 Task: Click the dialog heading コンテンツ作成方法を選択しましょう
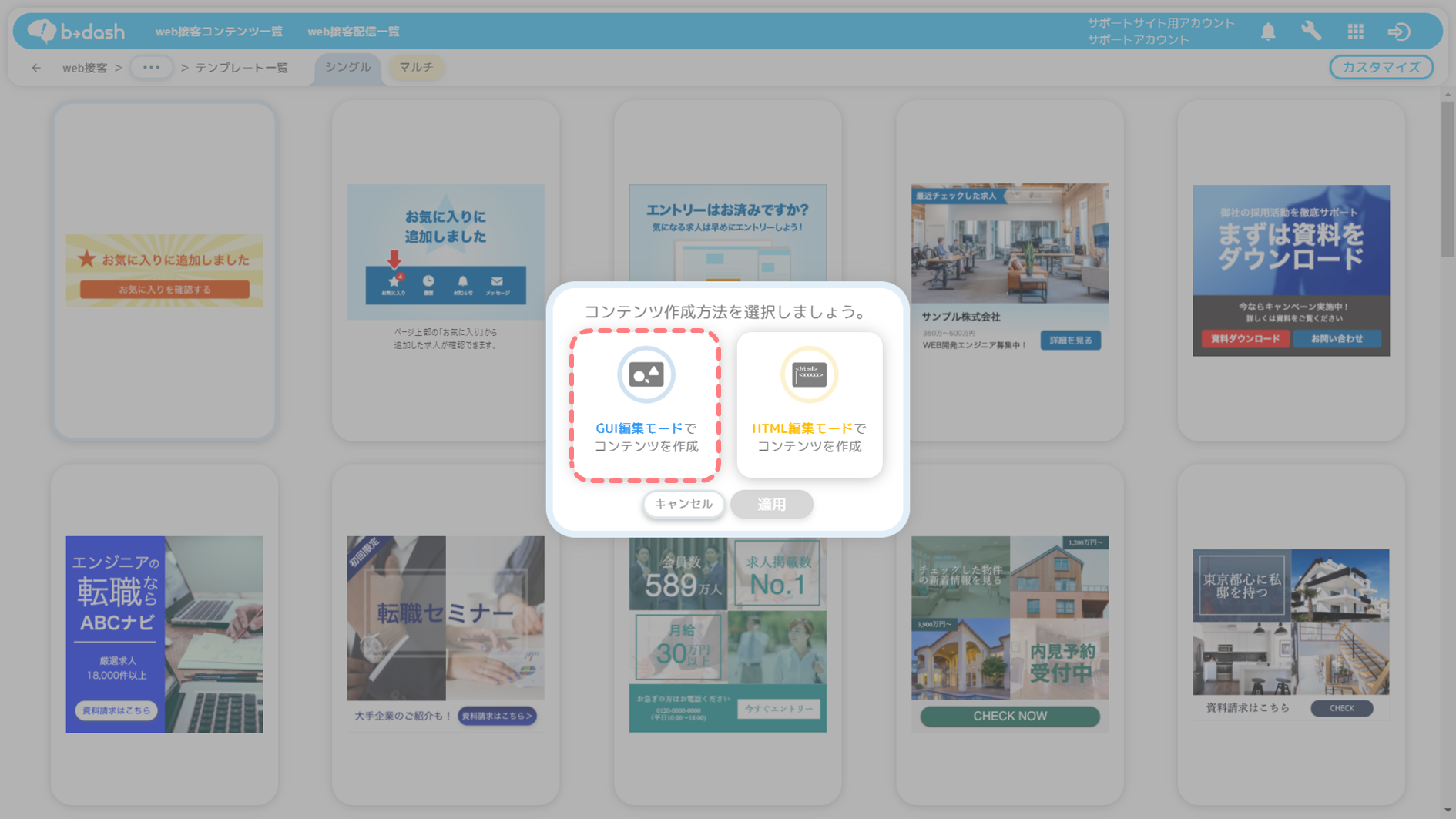pos(727,312)
